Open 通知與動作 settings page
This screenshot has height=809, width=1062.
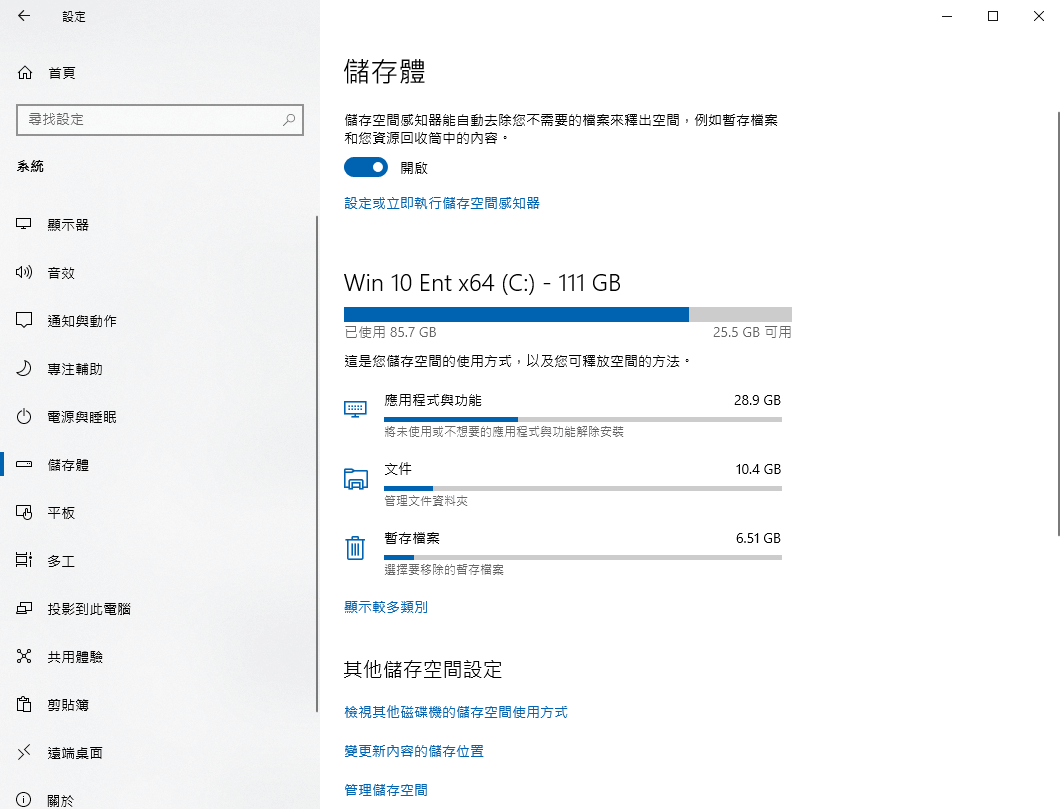82,321
